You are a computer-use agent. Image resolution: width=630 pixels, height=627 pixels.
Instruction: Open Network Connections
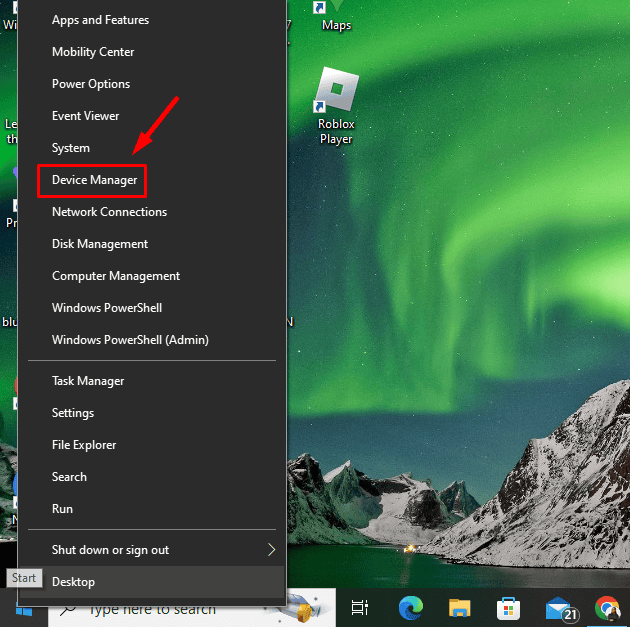pyautogui.click(x=152, y=212)
